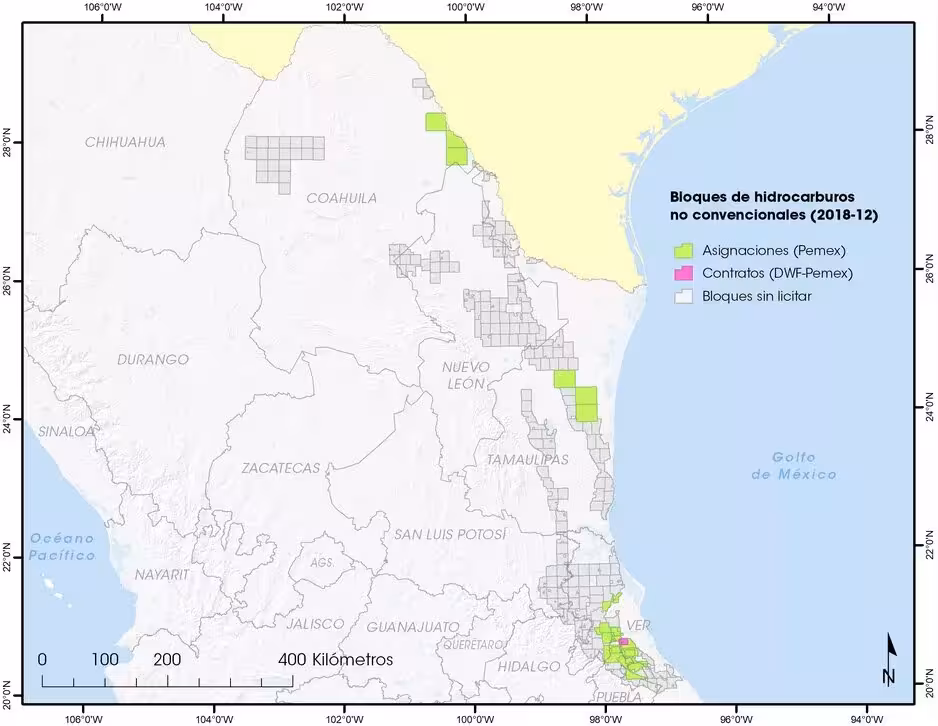Select the DURANGO state label
Image resolution: width=938 pixels, height=726 pixels.
click(x=152, y=359)
